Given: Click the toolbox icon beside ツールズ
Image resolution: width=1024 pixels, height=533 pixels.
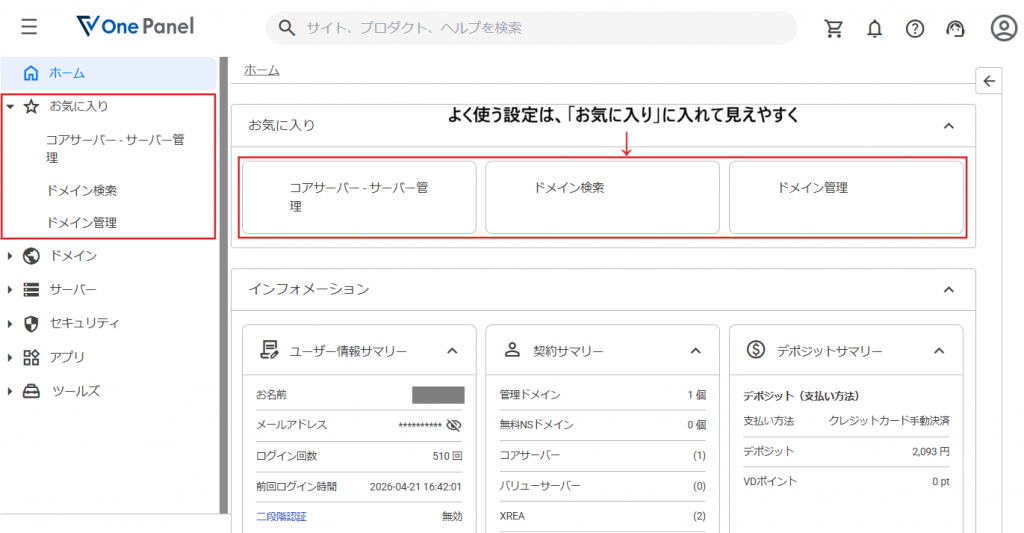Looking at the screenshot, I should [x=31, y=391].
